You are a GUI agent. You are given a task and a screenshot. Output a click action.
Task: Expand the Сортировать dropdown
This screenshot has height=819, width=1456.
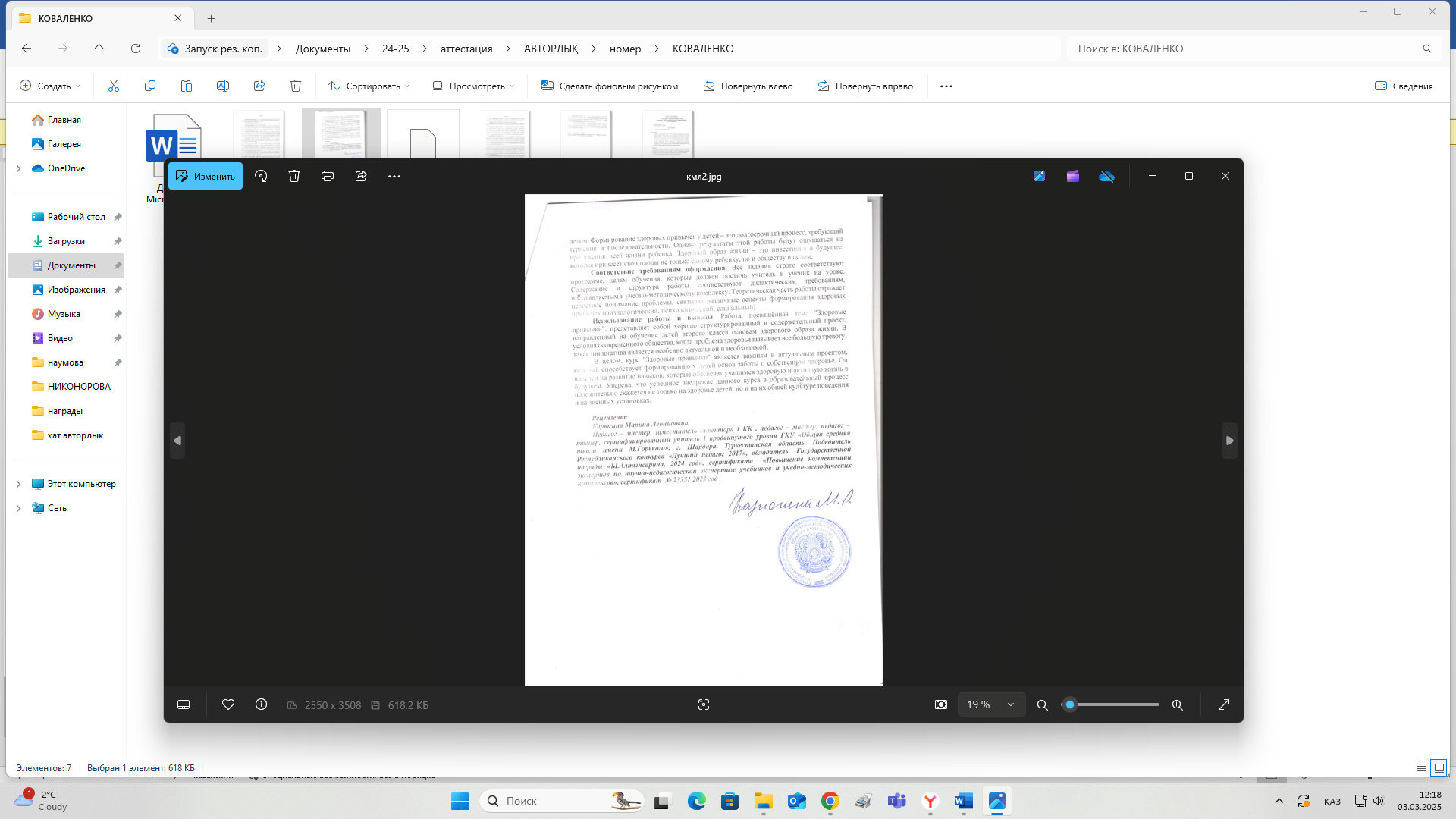click(x=369, y=86)
